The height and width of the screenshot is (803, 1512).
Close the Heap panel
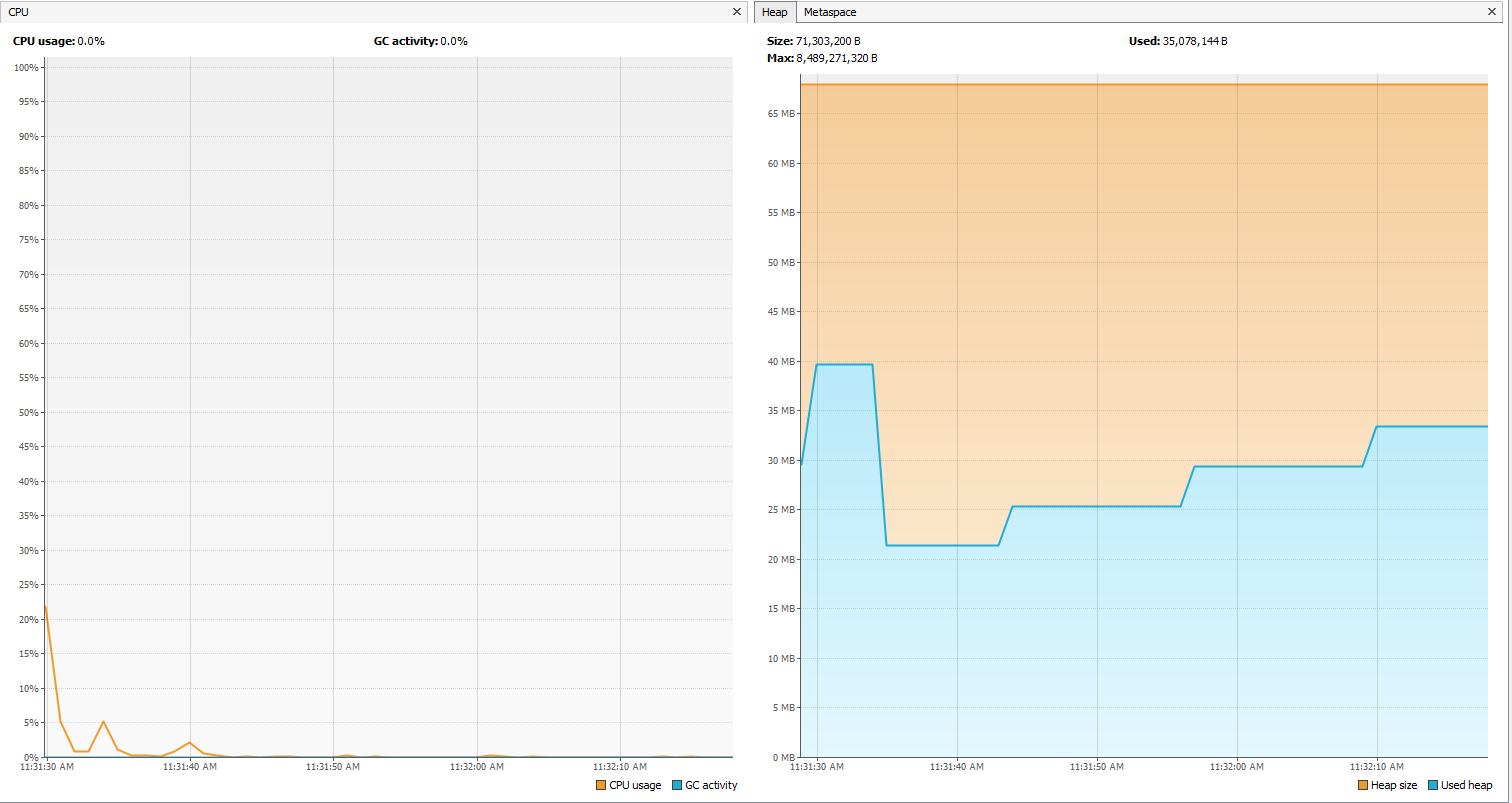pos(1492,12)
